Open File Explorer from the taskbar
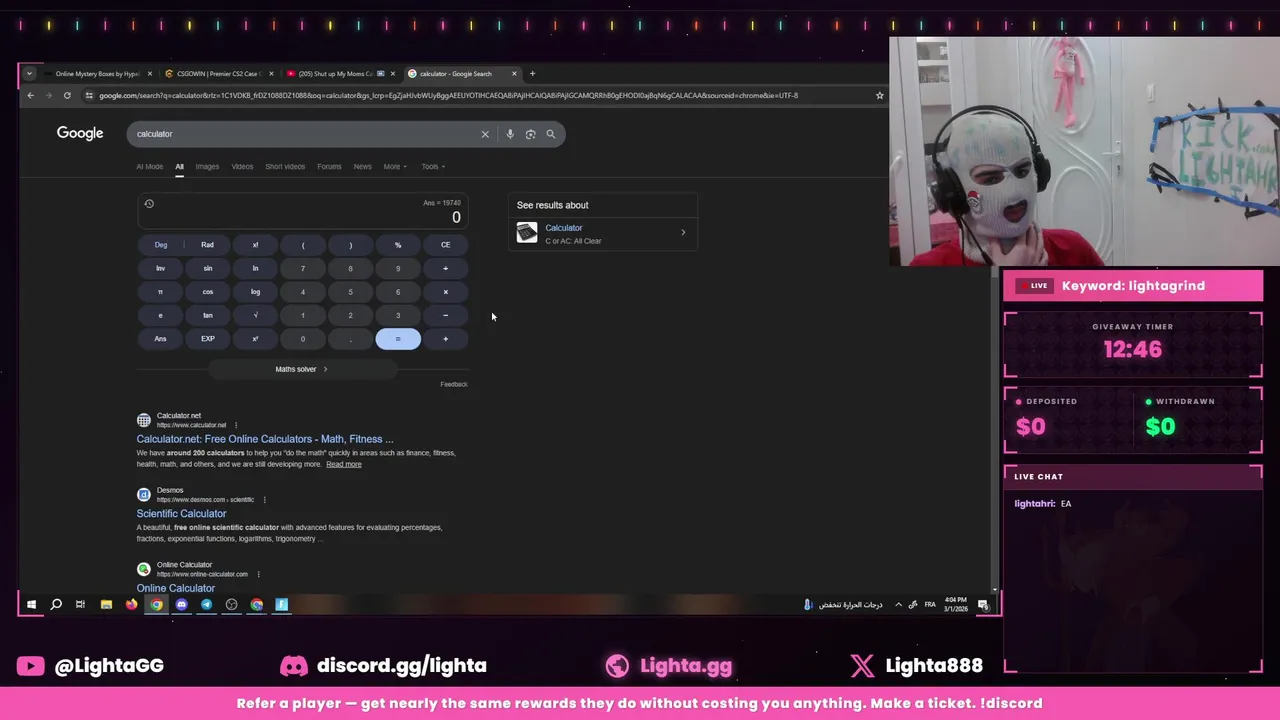Image resolution: width=1280 pixels, height=720 pixels. (x=106, y=604)
